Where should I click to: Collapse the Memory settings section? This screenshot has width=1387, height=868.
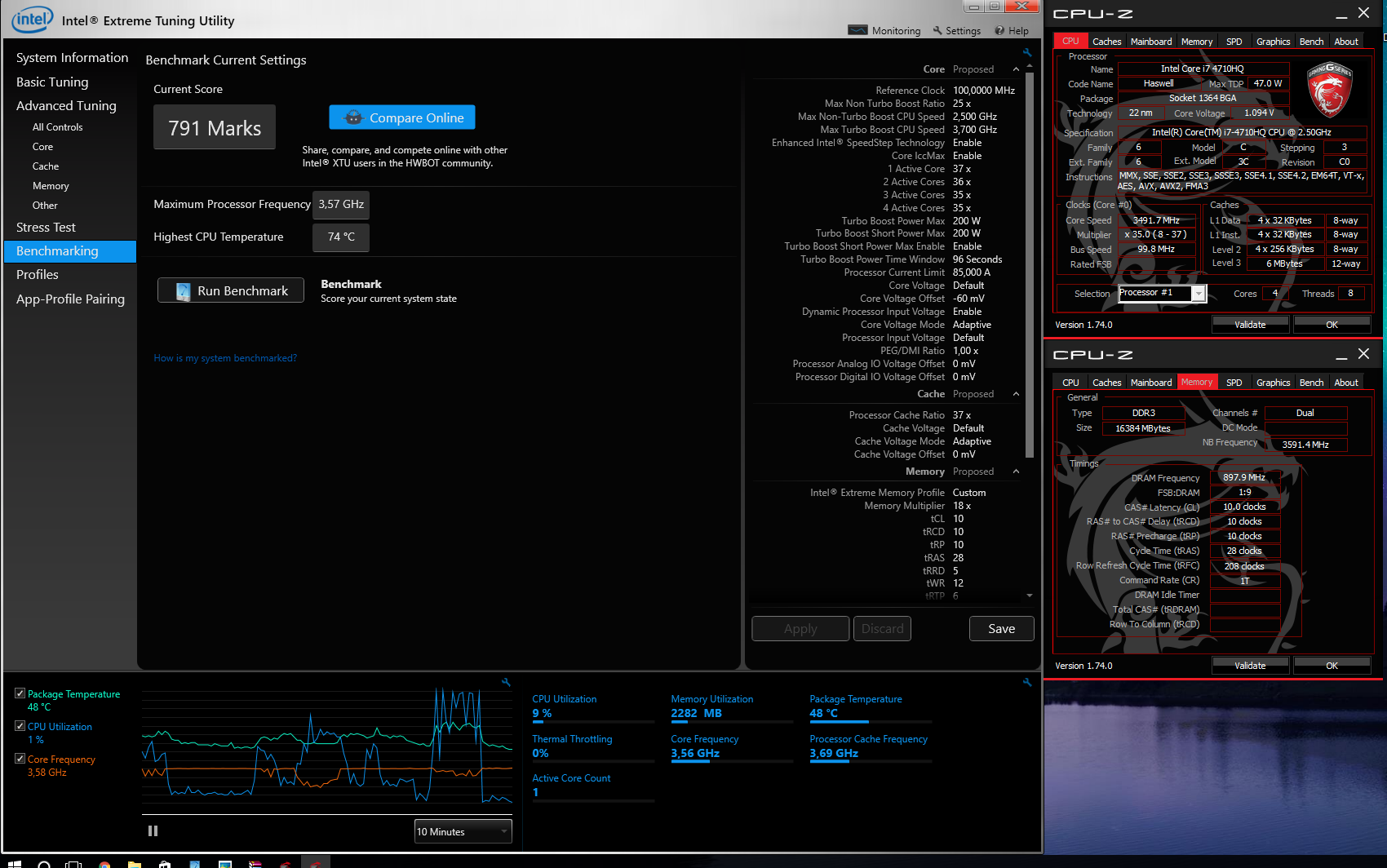click(1016, 472)
